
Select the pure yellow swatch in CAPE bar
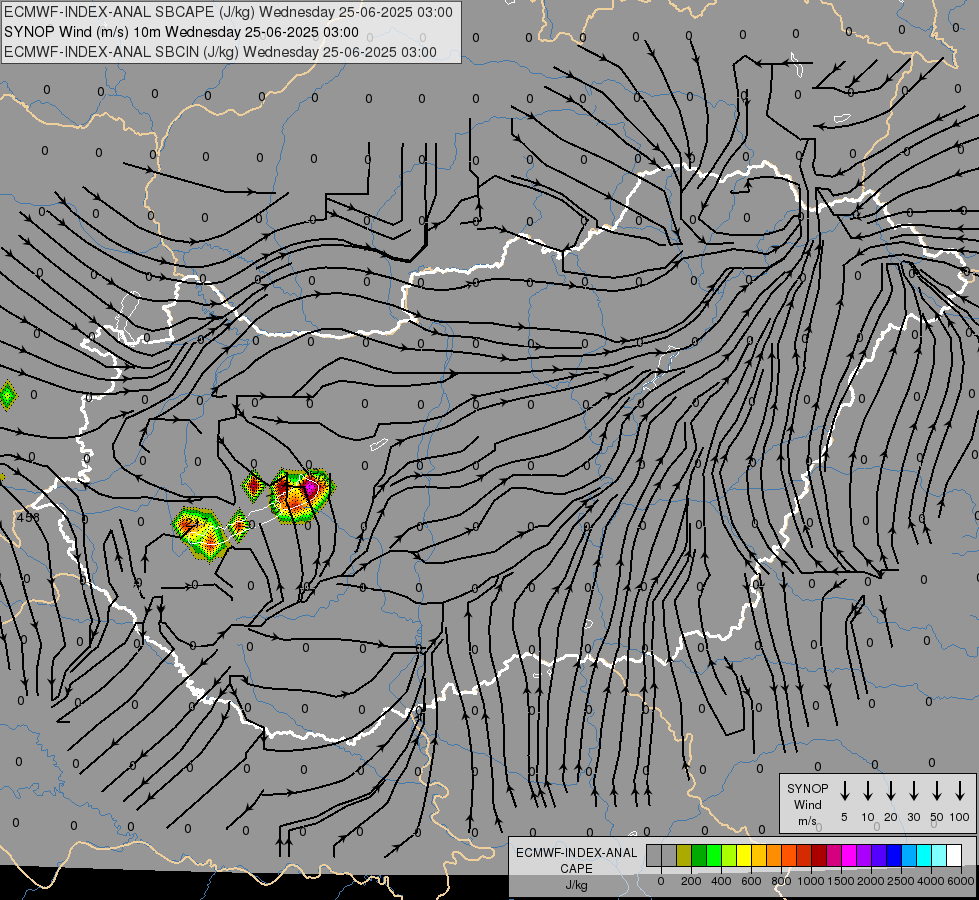744,855
